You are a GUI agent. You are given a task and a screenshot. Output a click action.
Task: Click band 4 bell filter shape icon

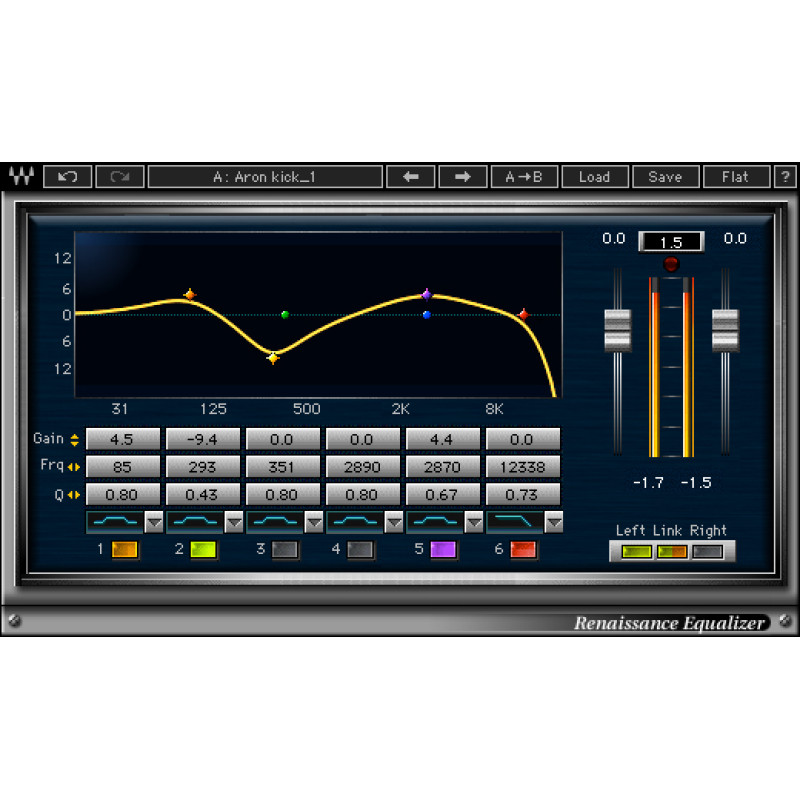[356, 521]
